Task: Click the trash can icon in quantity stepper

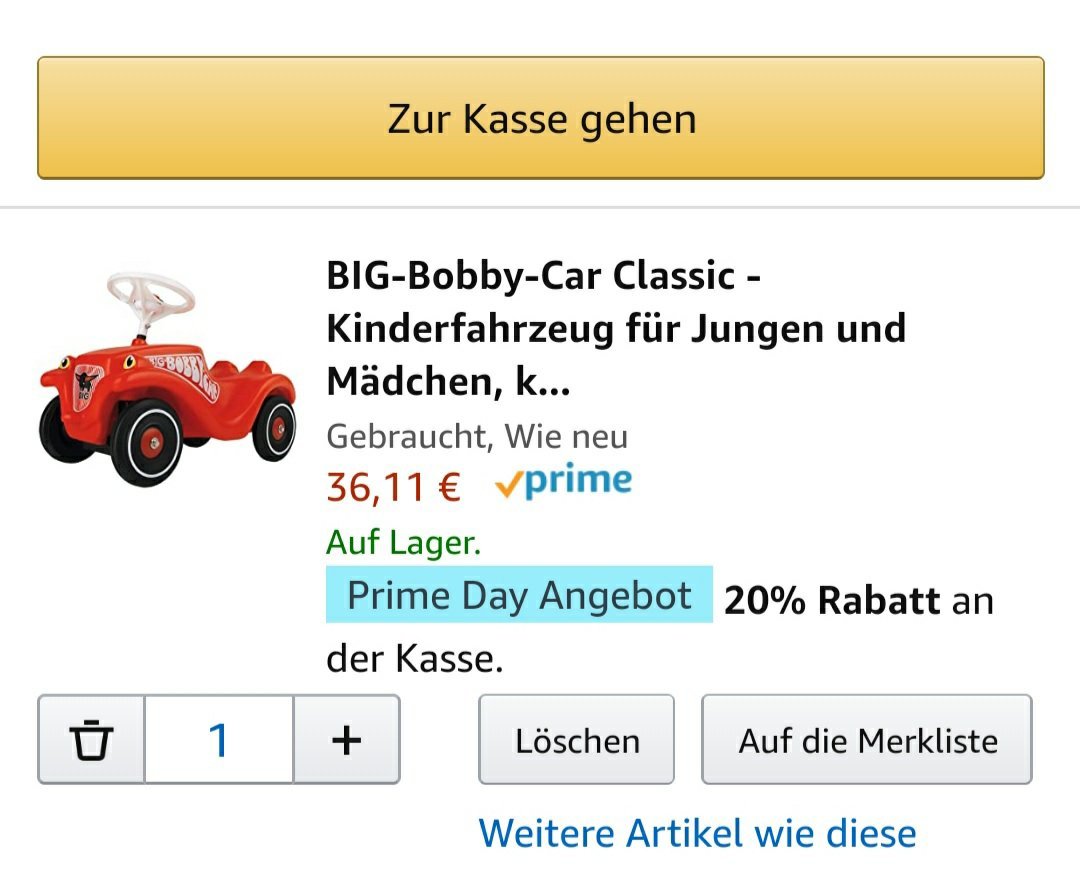Action: click(91, 740)
